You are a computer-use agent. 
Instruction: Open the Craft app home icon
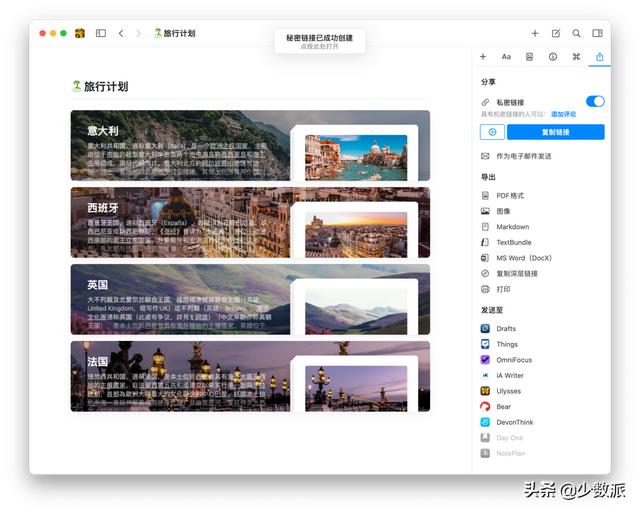click(x=80, y=33)
